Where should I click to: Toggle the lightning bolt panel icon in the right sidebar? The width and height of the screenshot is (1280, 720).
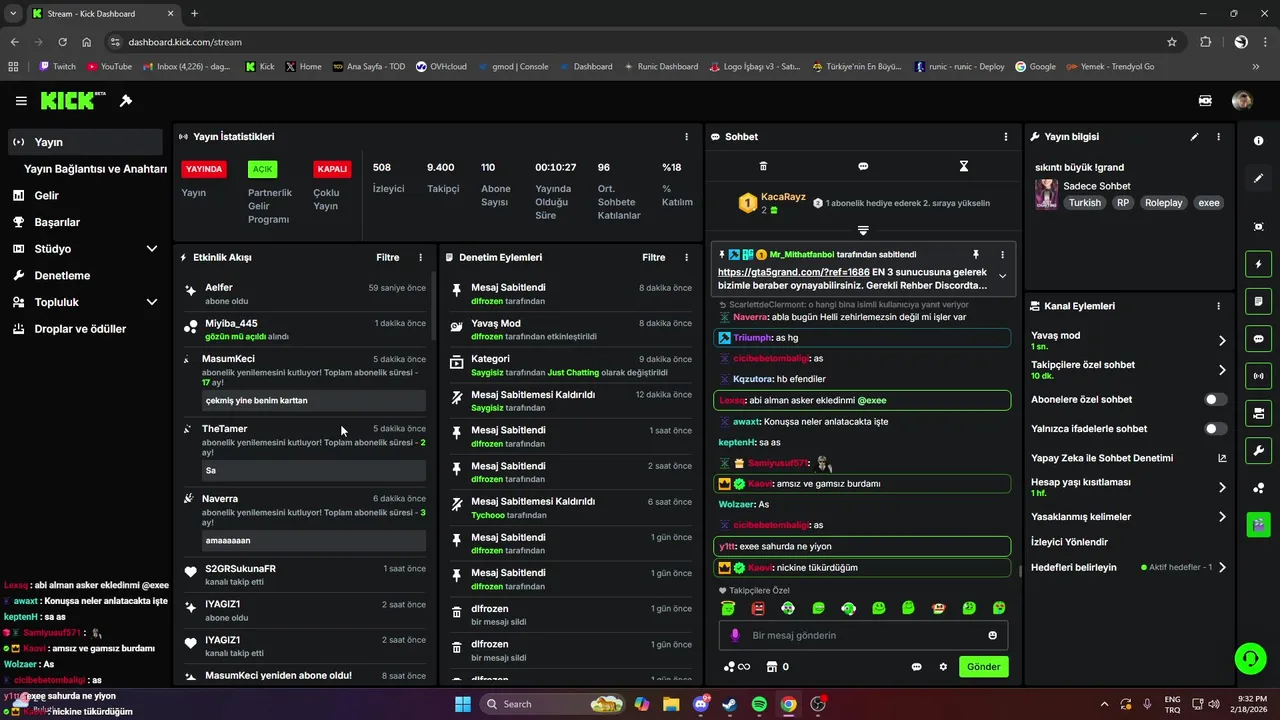pos(1259,264)
